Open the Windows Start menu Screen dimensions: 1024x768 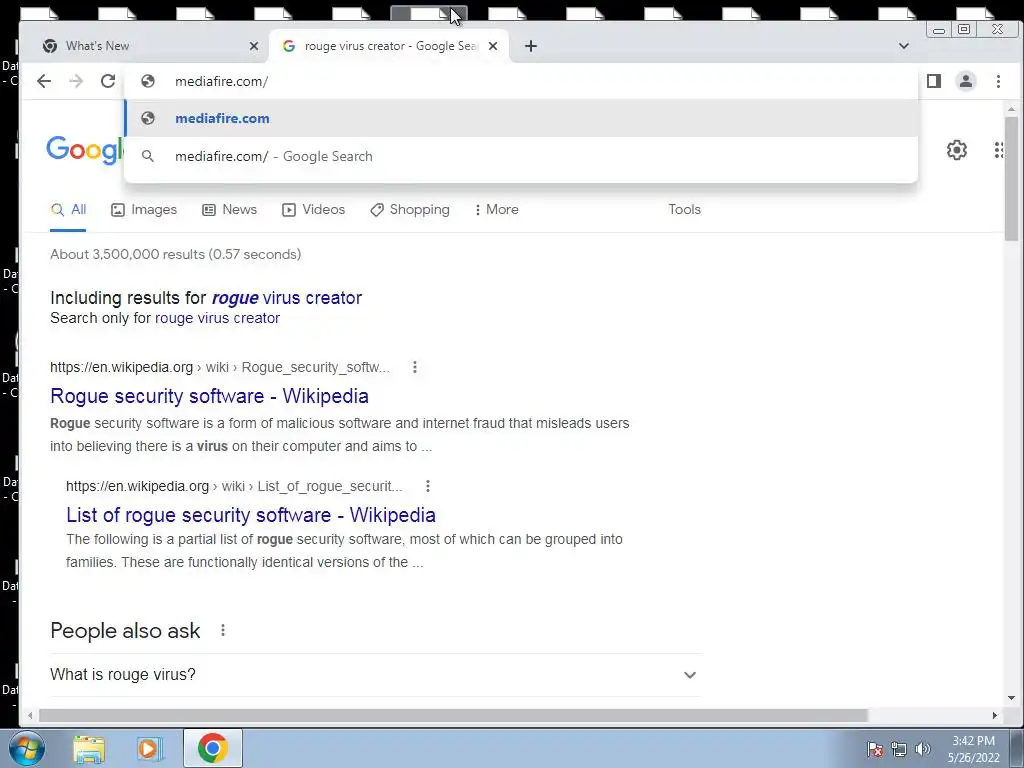pos(27,748)
